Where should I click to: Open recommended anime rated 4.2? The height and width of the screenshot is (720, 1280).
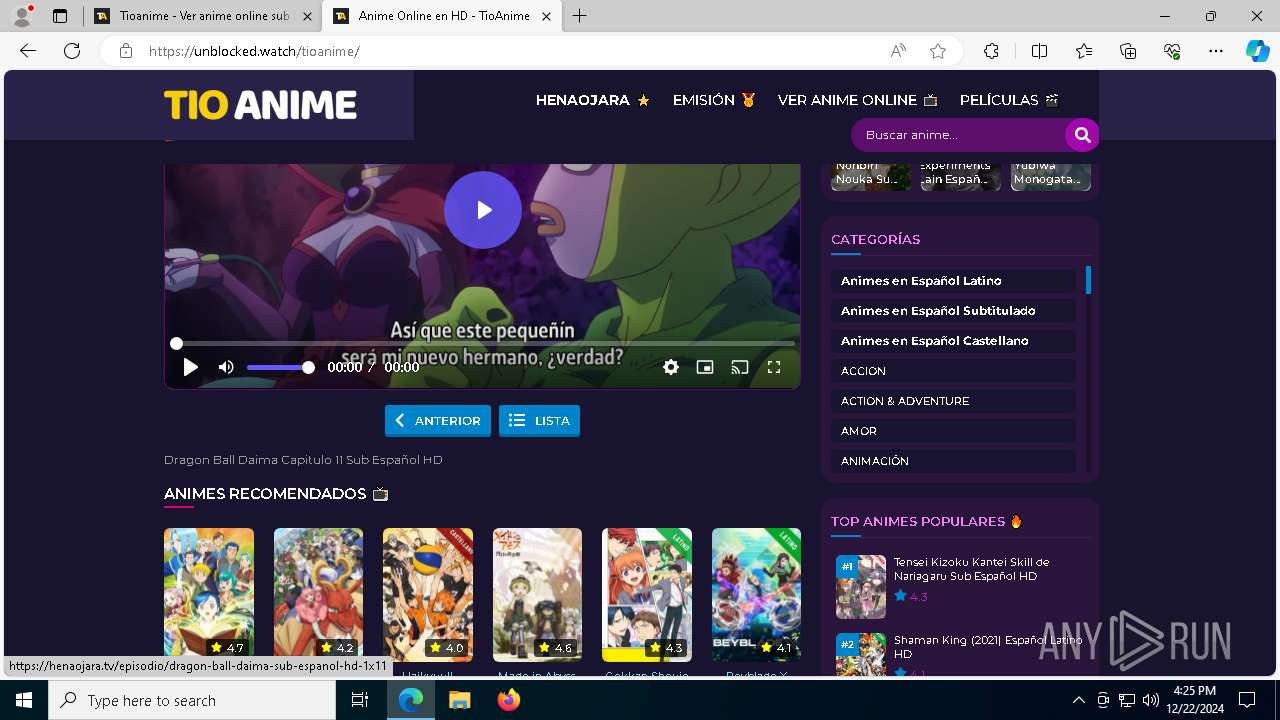coord(318,595)
